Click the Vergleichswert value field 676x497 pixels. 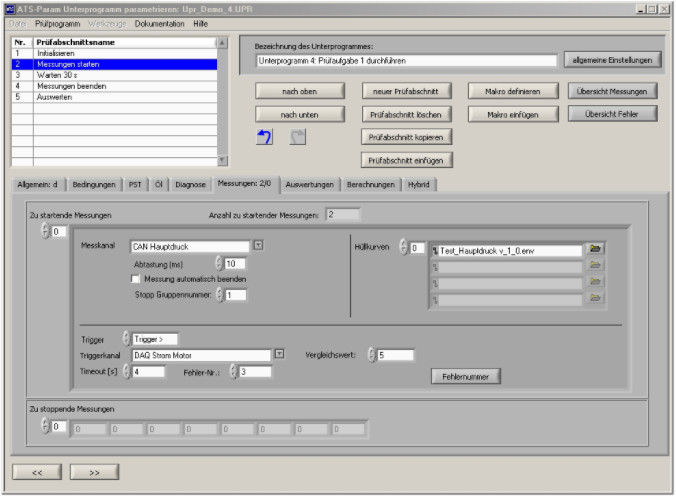(395, 355)
